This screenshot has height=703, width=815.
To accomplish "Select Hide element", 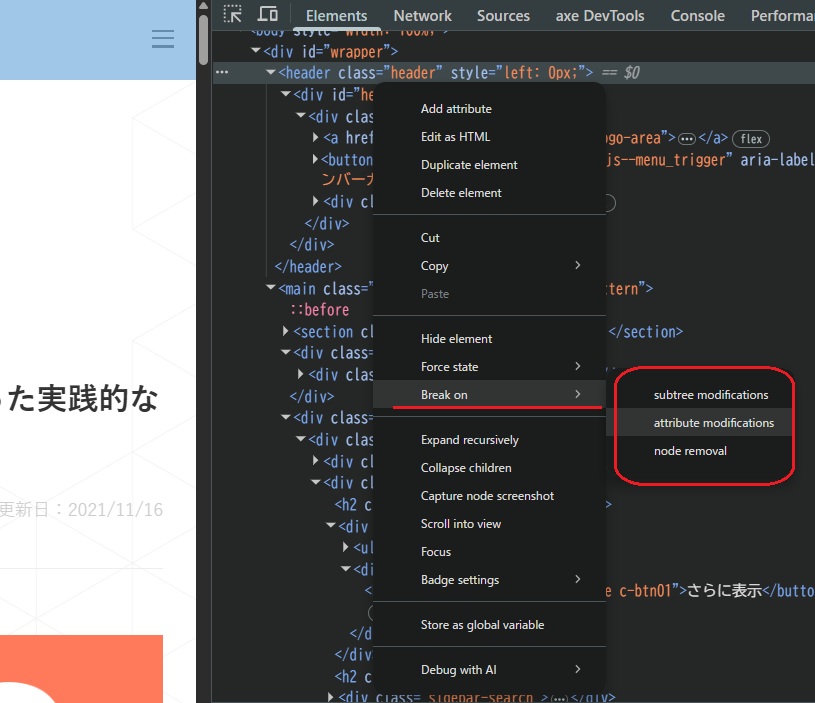I will pos(489,339).
